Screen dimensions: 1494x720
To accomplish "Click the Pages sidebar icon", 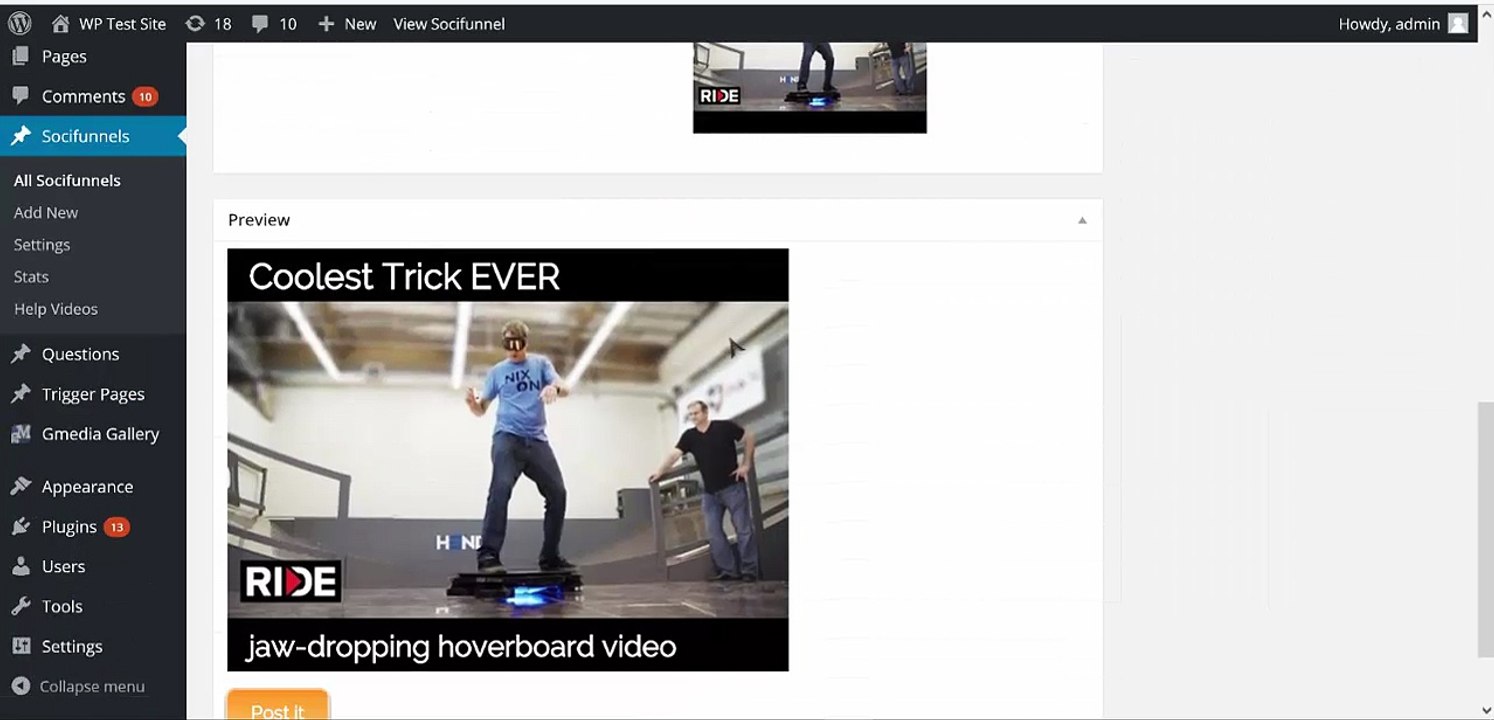I will [21, 56].
